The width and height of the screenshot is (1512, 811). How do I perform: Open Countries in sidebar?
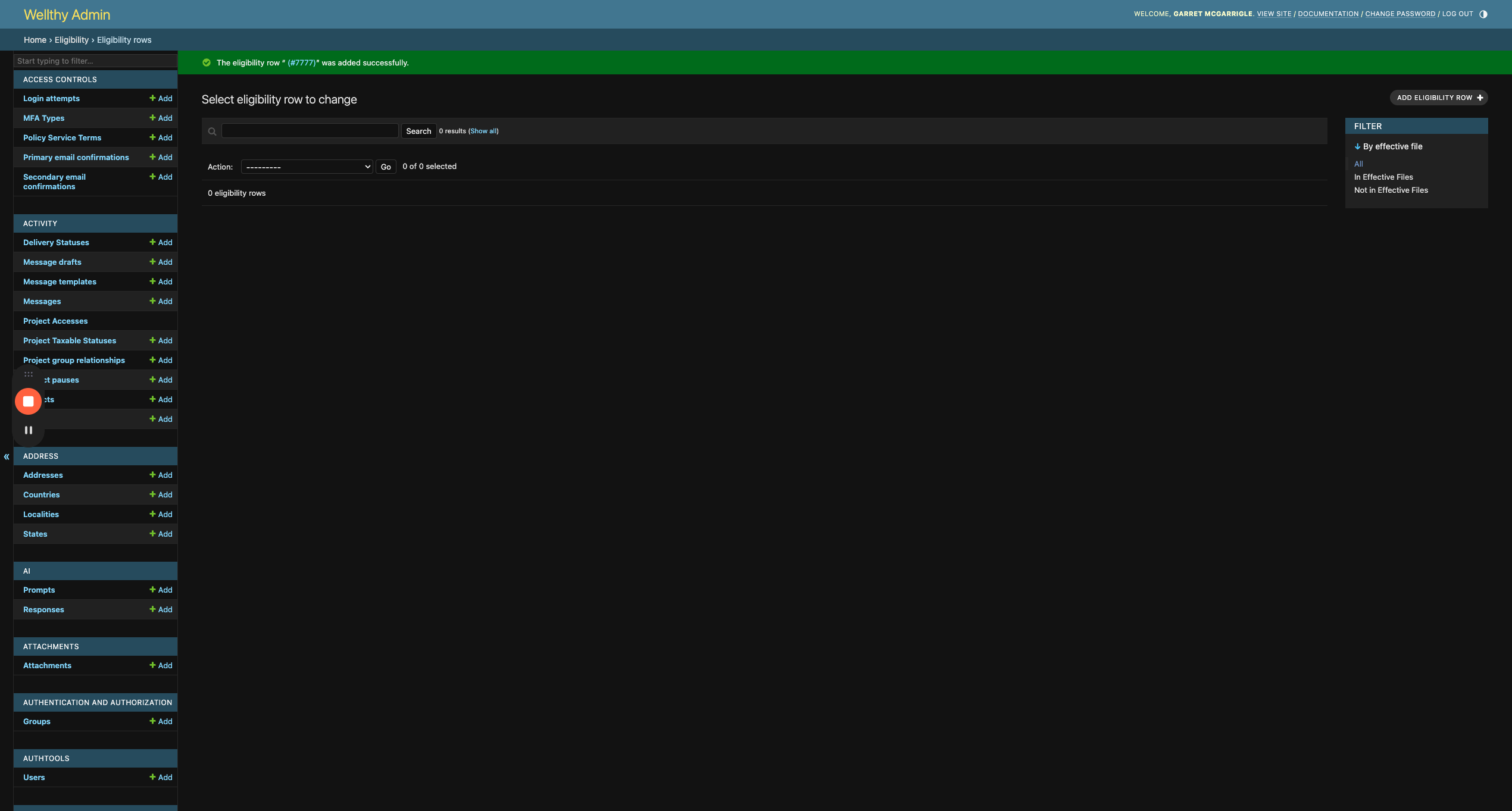pos(41,494)
